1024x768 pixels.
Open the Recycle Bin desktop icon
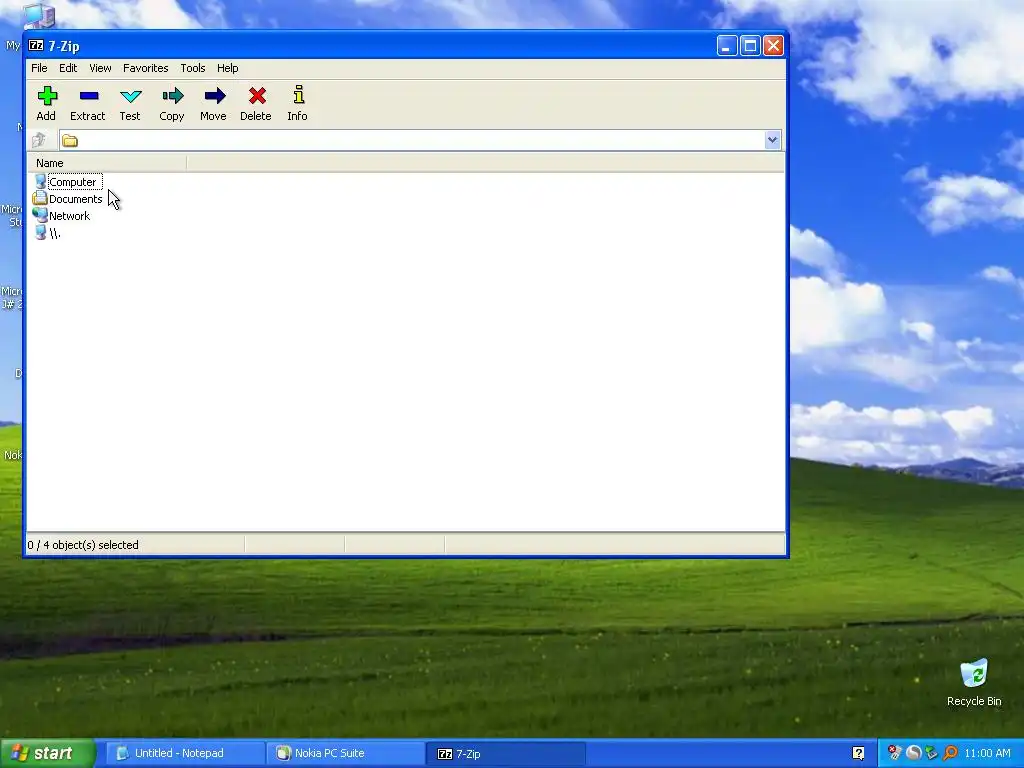[974, 674]
